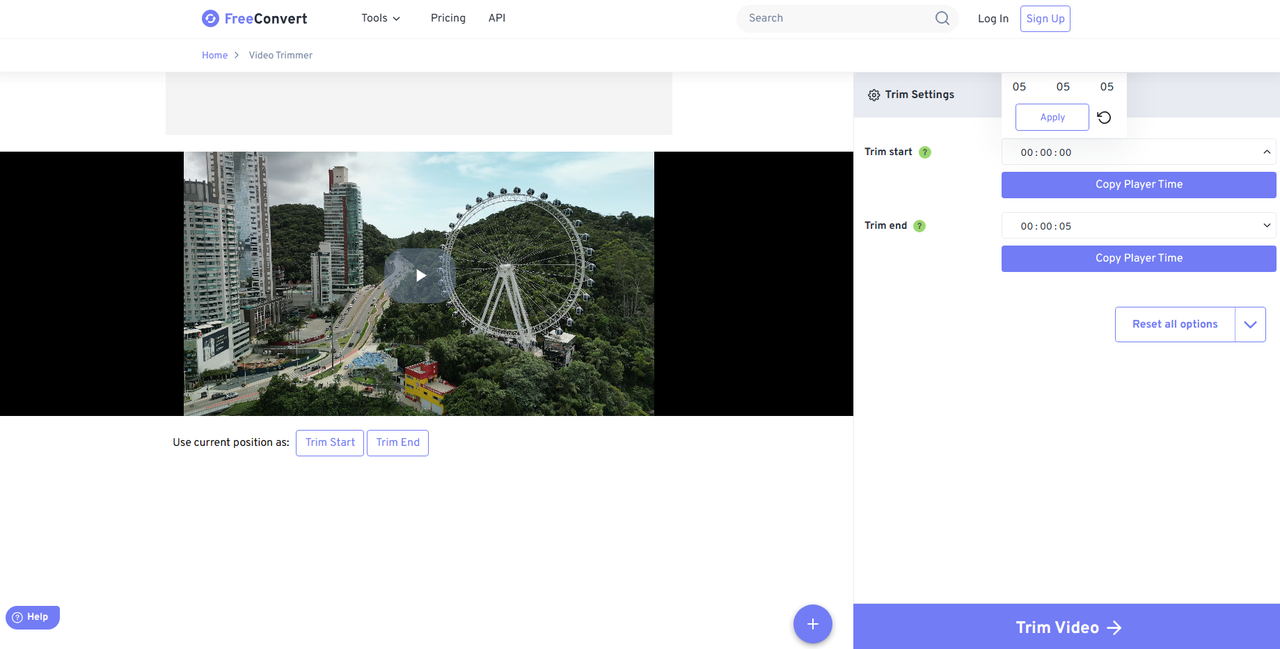Collapse the Trim start time dropdown
1280x649 pixels.
(1267, 152)
